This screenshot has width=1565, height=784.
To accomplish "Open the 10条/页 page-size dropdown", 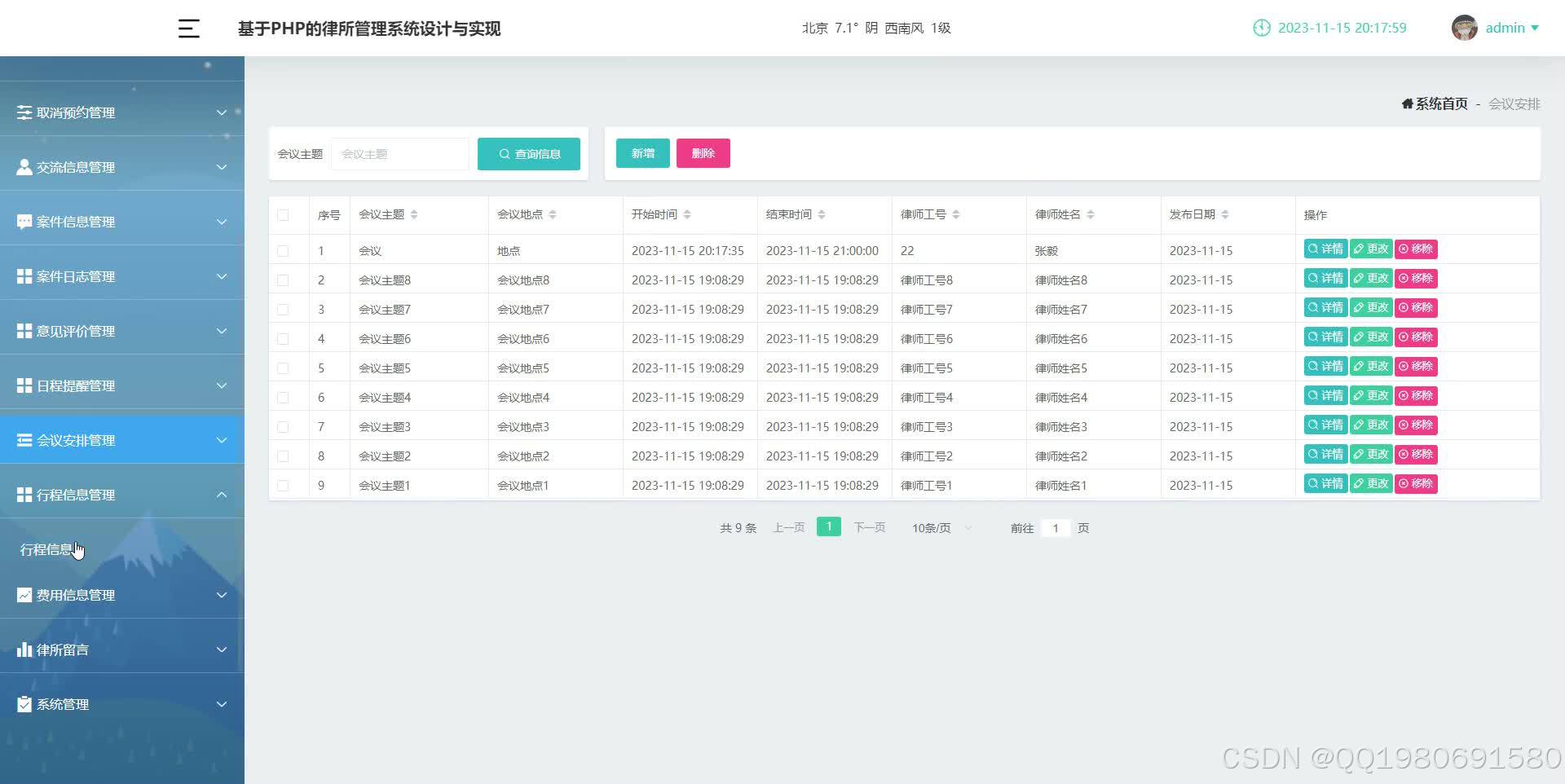I will click(939, 527).
